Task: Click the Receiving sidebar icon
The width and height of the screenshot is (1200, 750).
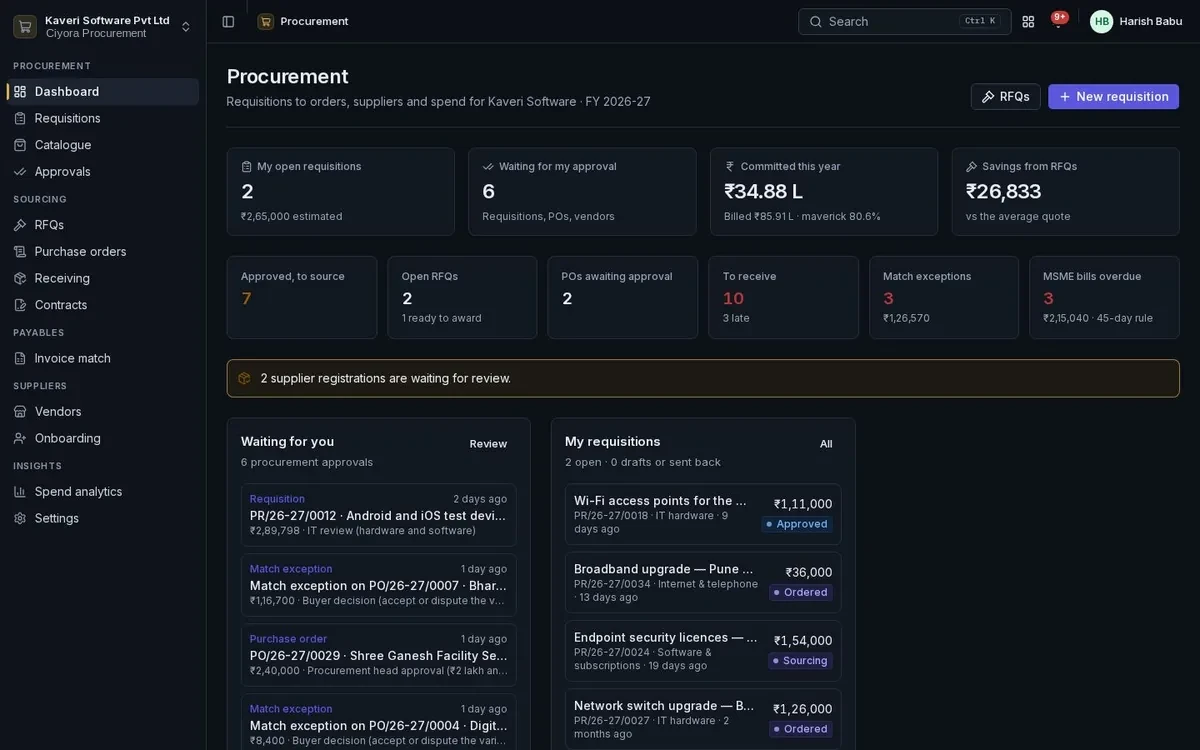Action: [x=20, y=278]
